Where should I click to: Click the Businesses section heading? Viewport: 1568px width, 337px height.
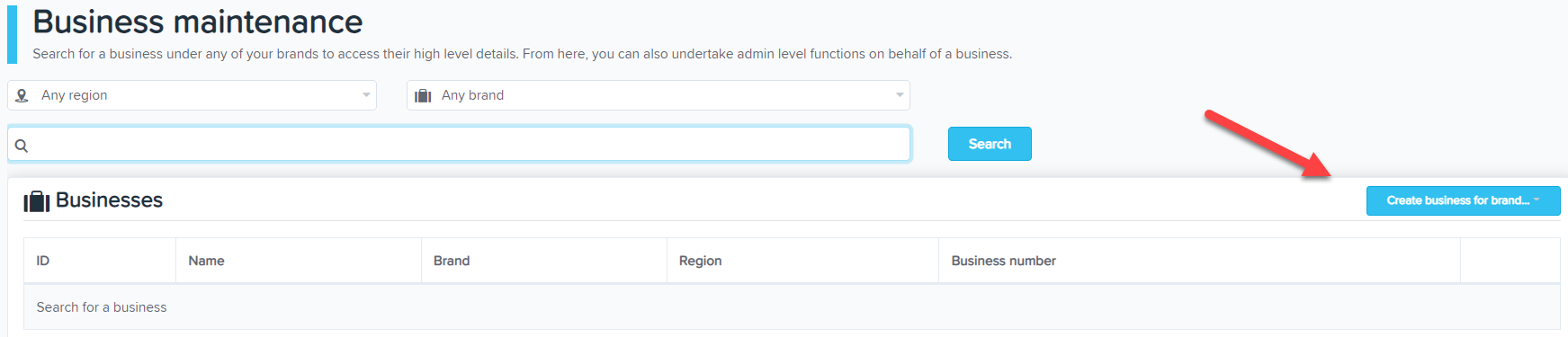109,200
